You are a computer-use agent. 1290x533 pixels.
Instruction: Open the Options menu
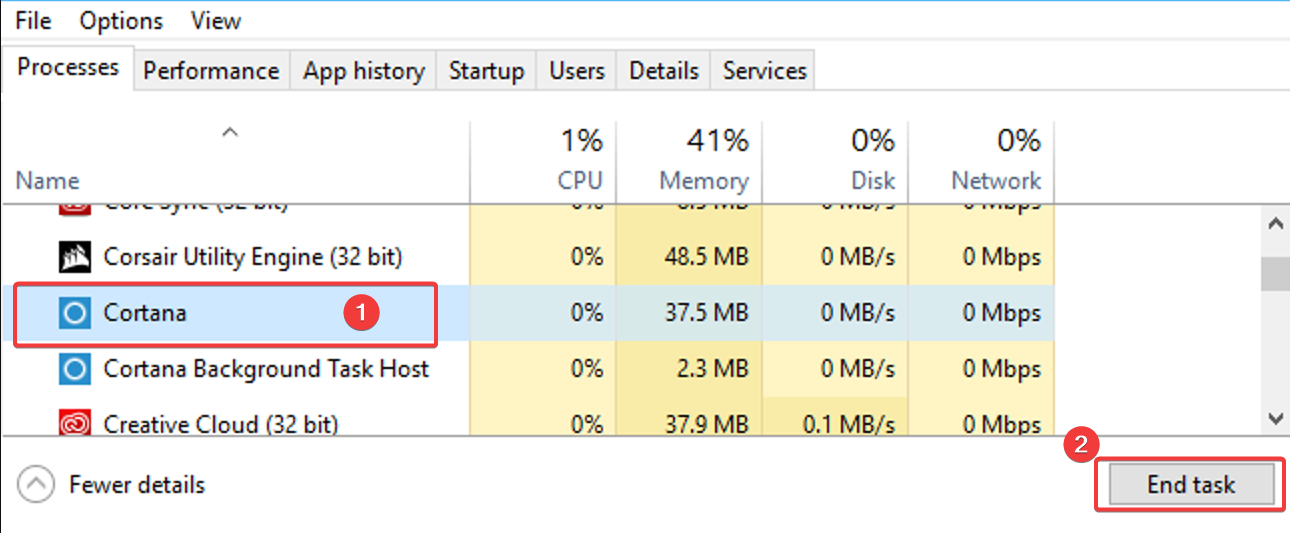pos(120,20)
